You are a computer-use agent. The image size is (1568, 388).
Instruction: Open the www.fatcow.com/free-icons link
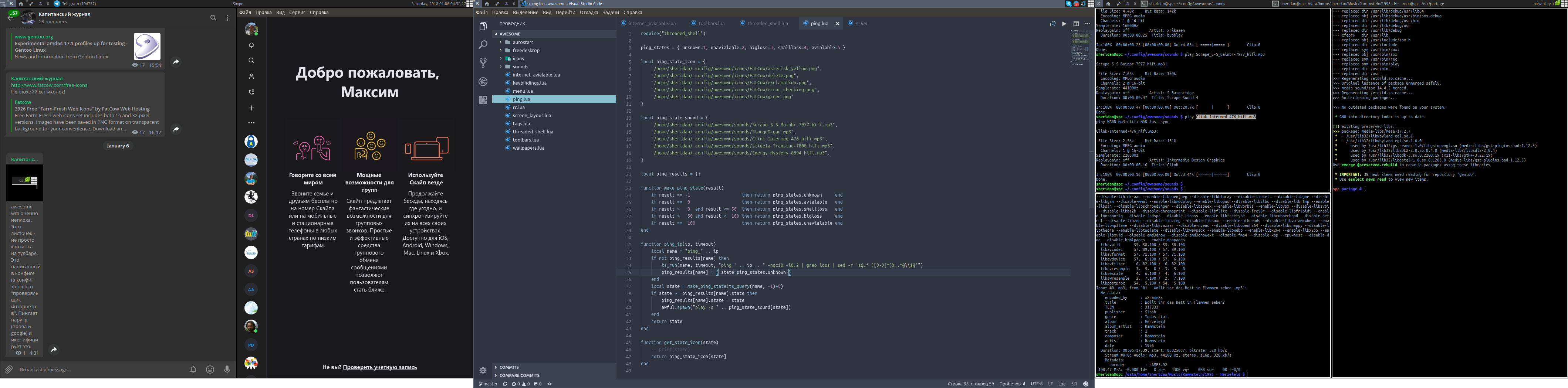click(49, 85)
